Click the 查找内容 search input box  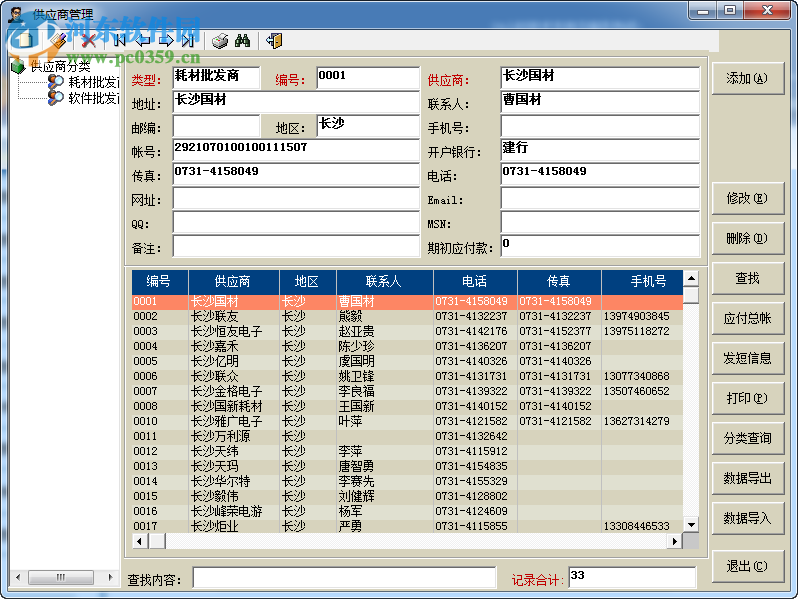coord(345,578)
